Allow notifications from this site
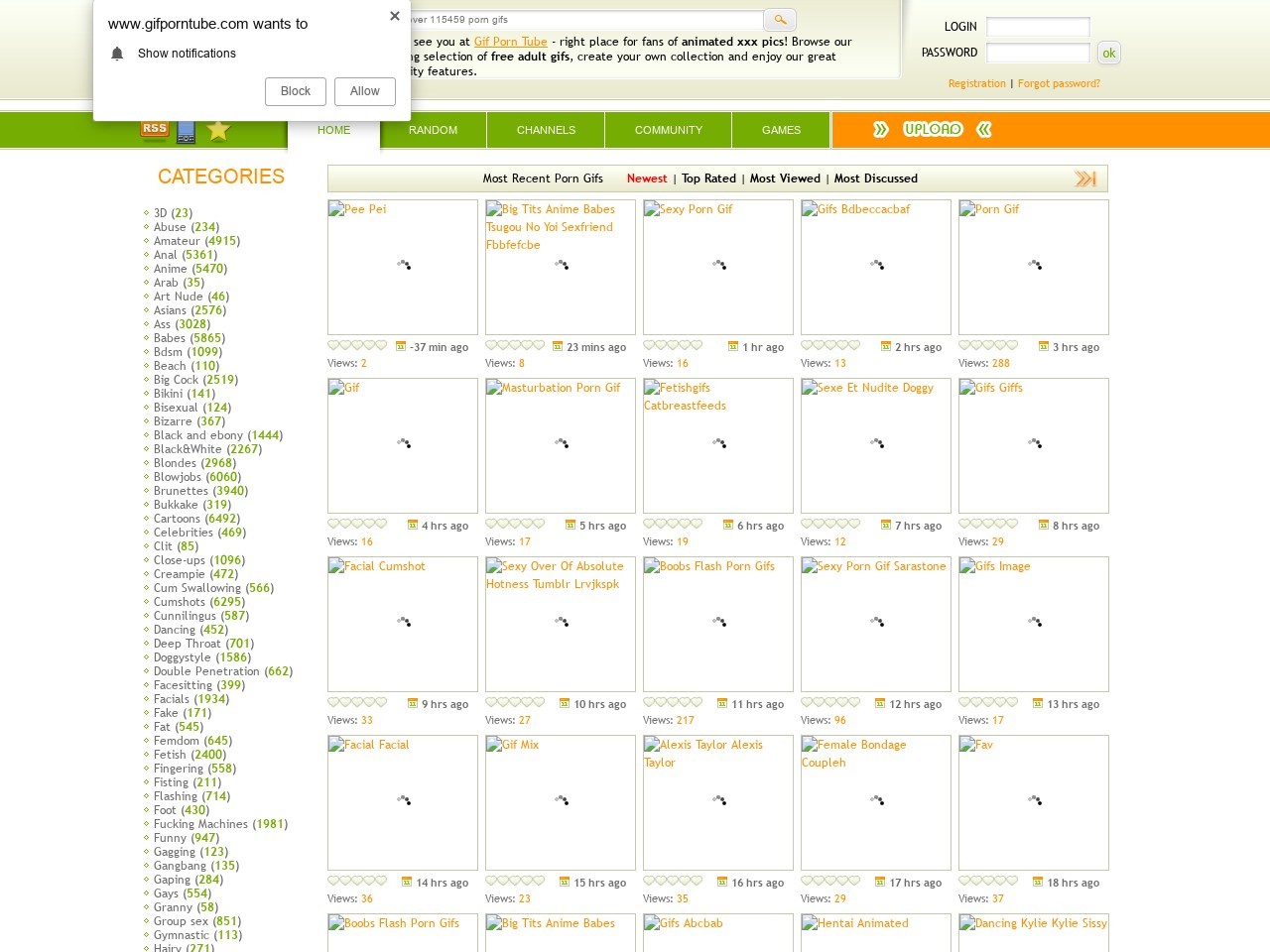1270x952 pixels. click(364, 91)
